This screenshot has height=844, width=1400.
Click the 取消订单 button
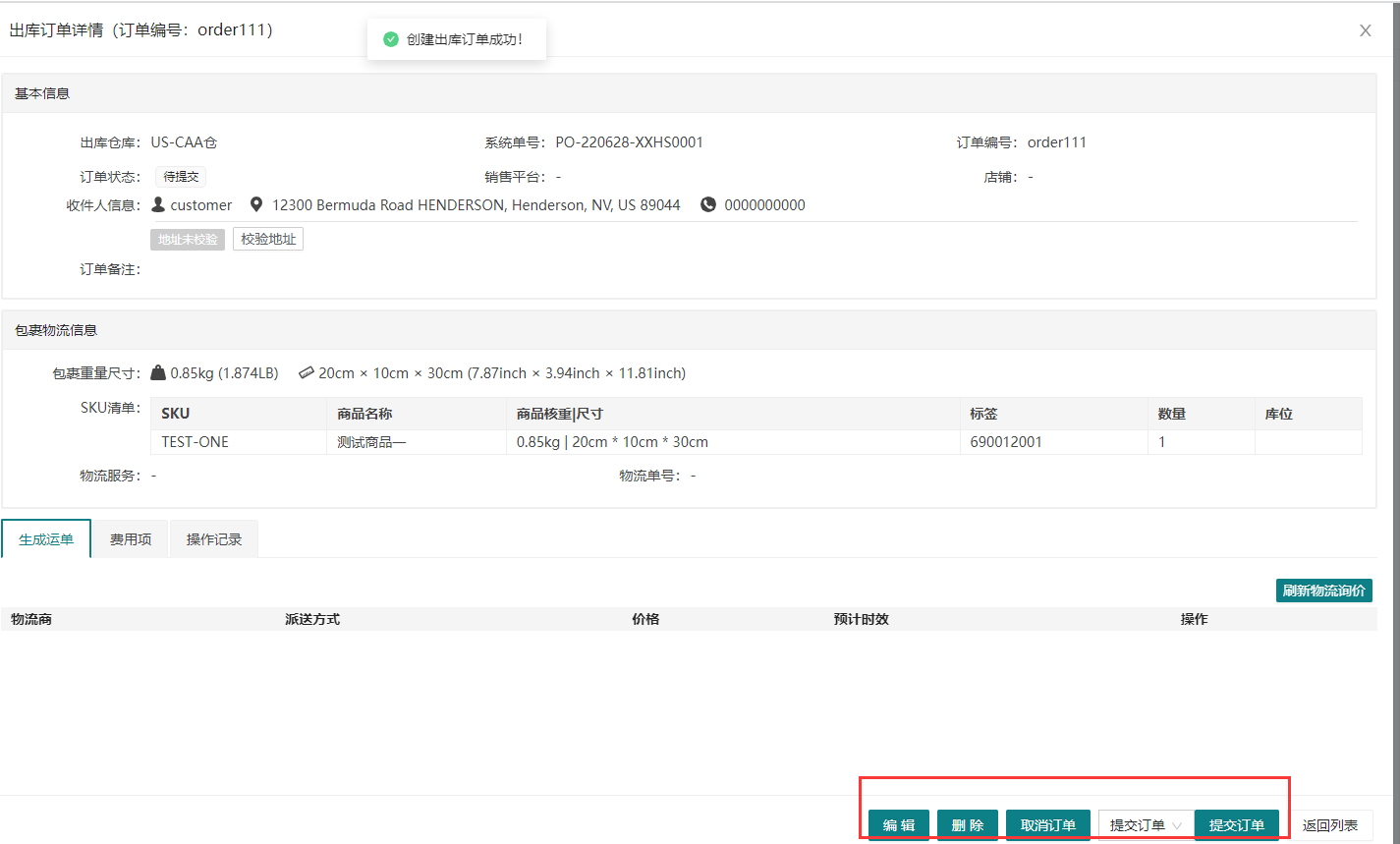coord(1048,825)
